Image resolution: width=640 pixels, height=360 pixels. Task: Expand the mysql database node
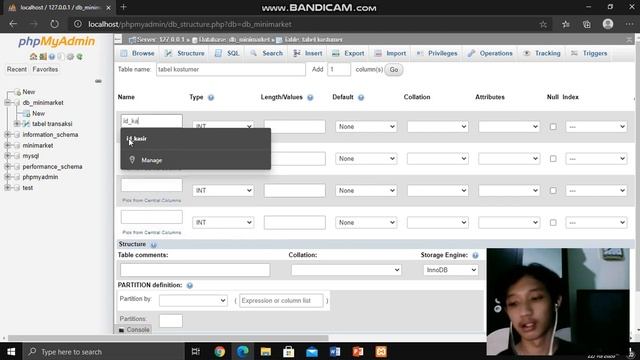click(x=8, y=156)
